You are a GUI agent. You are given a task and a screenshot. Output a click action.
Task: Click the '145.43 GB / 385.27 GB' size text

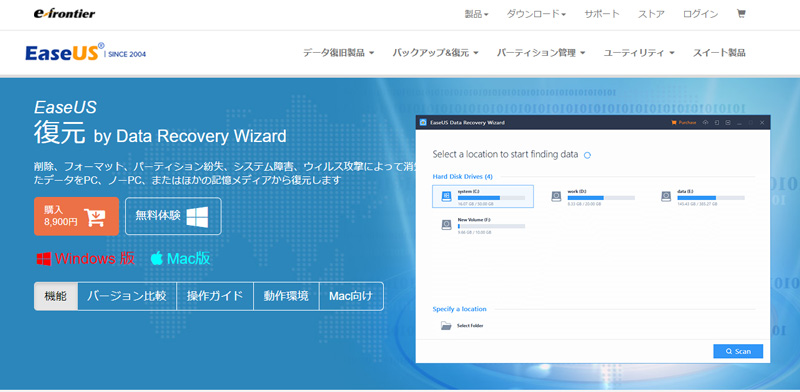pos(697,204)
